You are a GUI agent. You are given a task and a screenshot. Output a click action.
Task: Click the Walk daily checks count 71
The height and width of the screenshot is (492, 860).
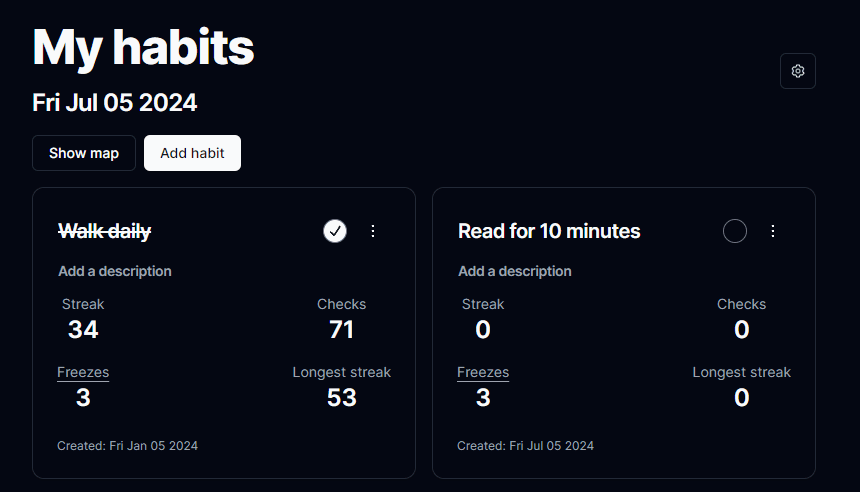tap(341, 330)
